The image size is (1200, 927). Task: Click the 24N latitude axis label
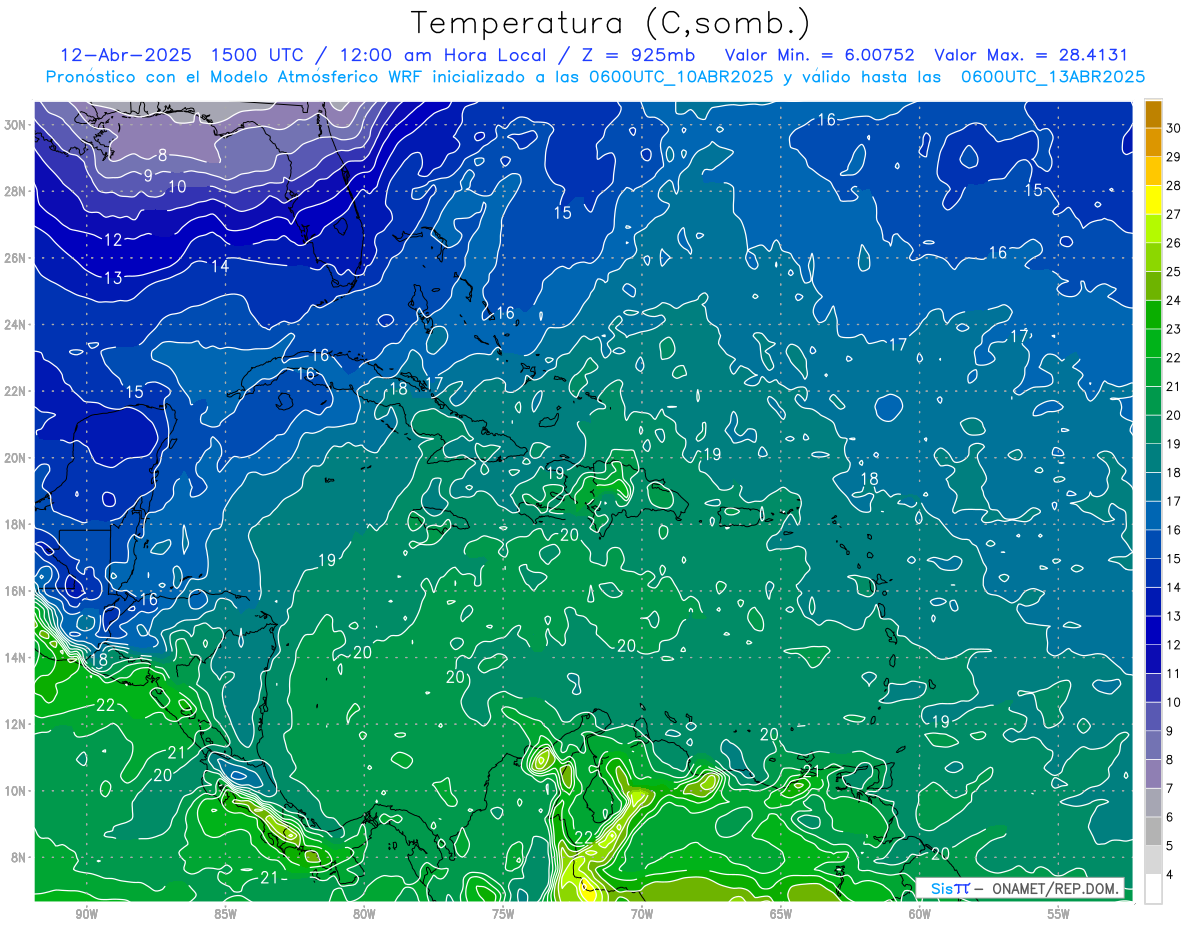[15, 324]
